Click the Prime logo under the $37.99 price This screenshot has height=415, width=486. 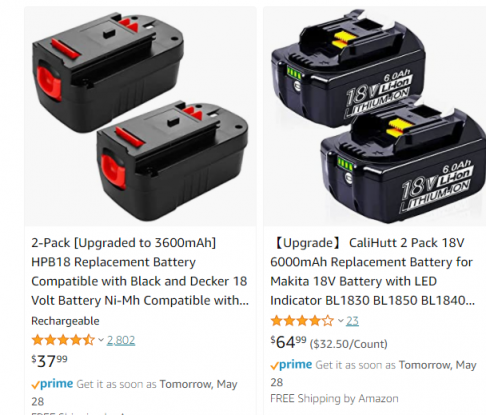[52, 384]
